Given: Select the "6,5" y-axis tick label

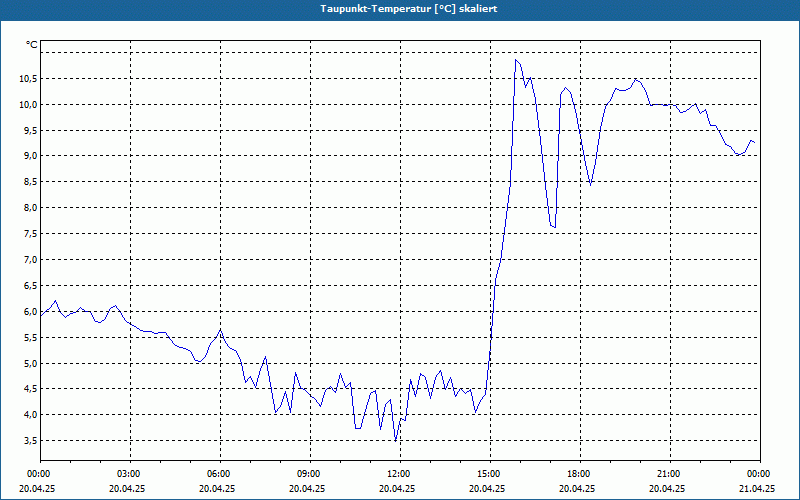Looking at the screenshot, I should click(30, 286).
